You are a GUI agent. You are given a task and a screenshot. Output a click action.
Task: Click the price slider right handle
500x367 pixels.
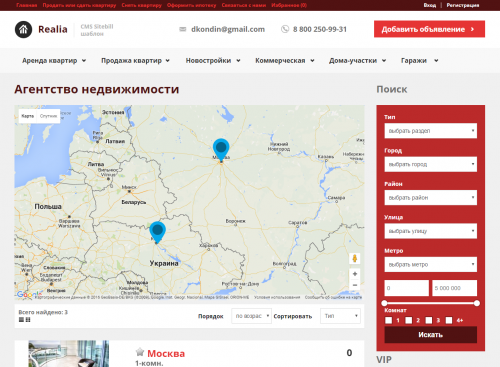click(477, 303)
